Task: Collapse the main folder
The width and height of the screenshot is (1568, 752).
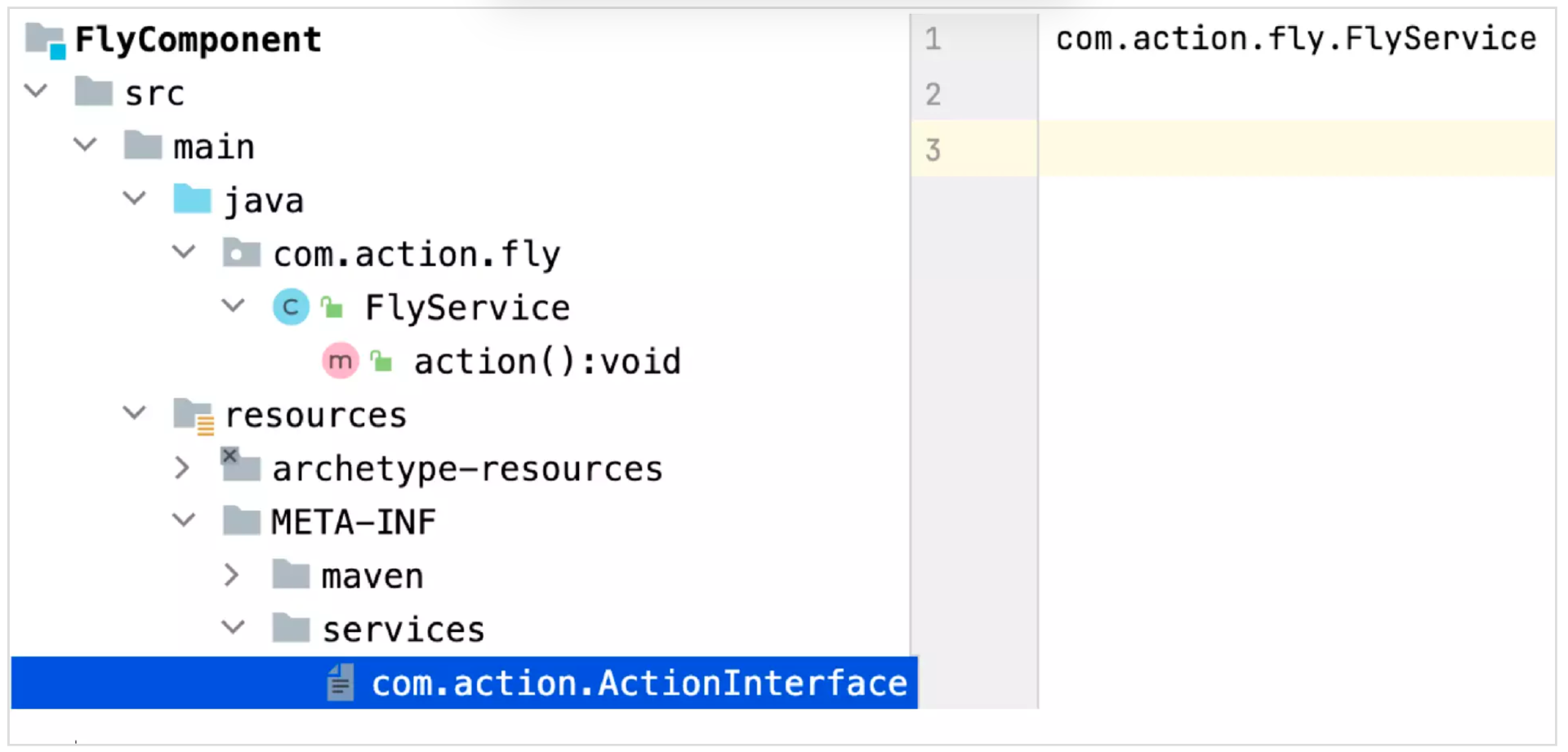Action: [86, 145]
